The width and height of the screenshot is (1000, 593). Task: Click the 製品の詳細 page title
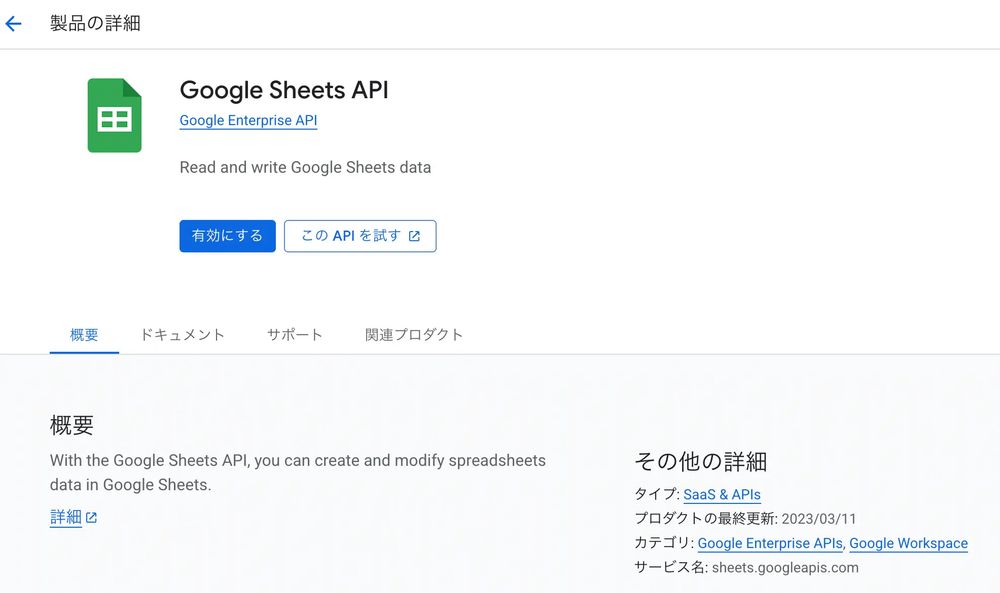coord(95,23)
